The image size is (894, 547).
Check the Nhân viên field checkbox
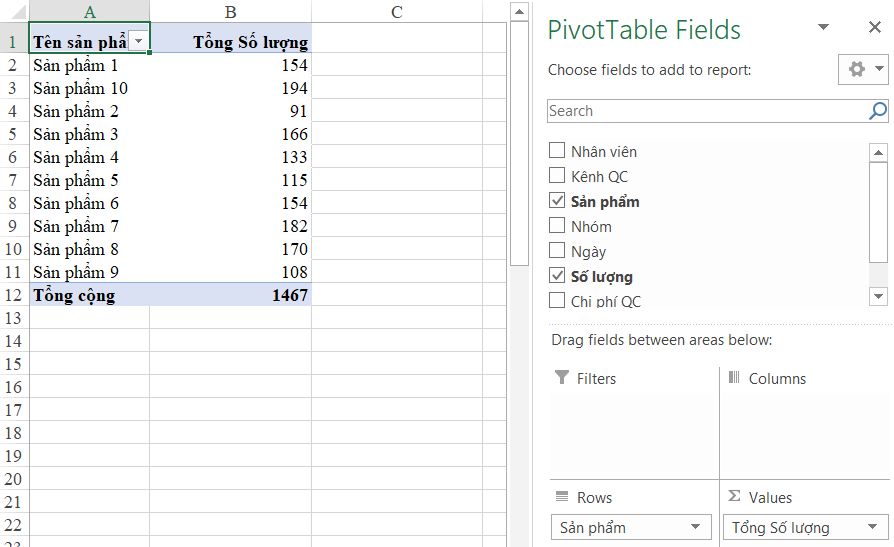pyautogui.click(x=556, y=151)
